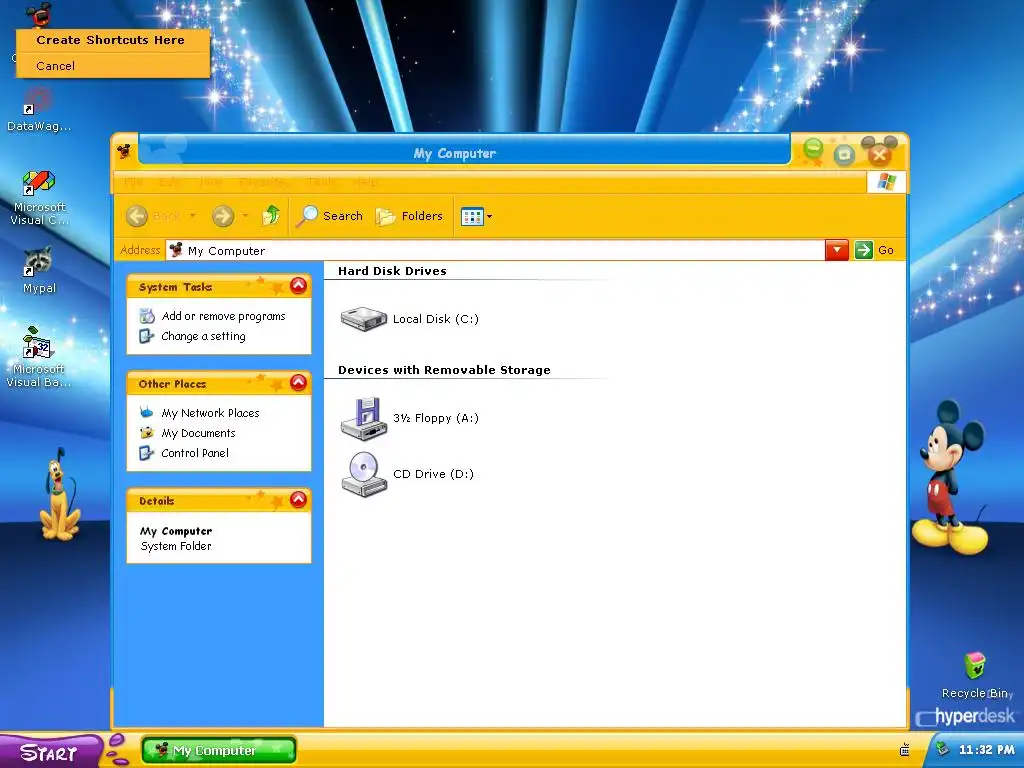Open the Search pane
Image resolution: width=1024 pixels, height=768 pixels.
(329, 216)
